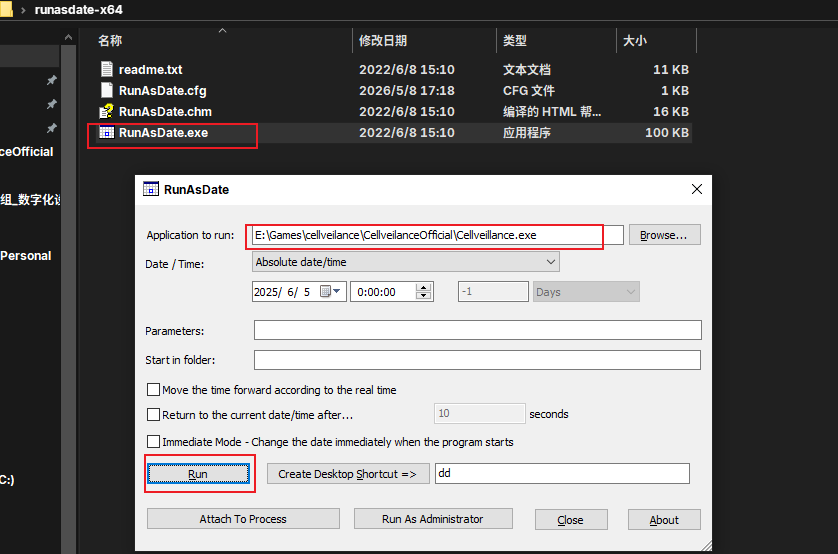
Task: Click the 文本文档 type cell for readme.txt
Action: click(526, 69)
